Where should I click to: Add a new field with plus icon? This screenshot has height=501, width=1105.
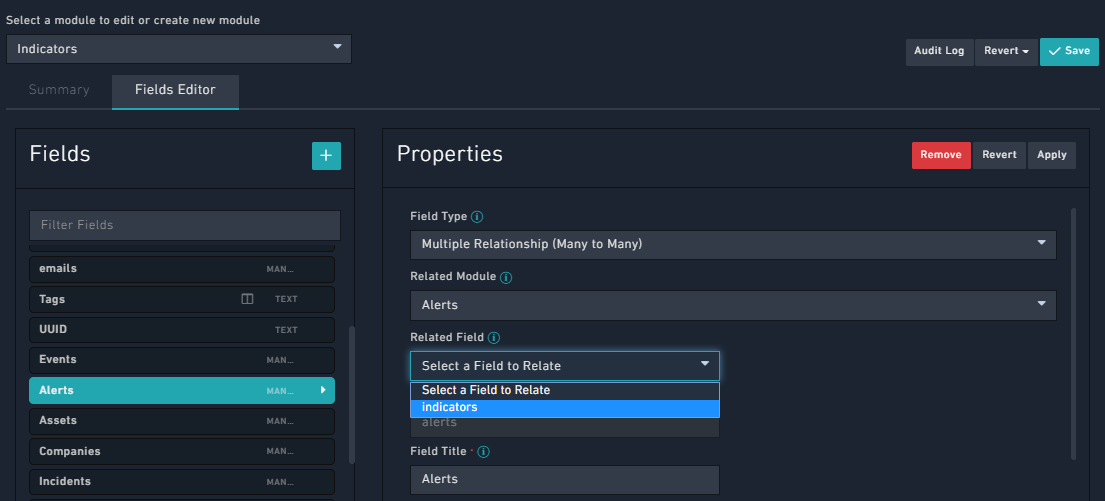coord(326,156)
